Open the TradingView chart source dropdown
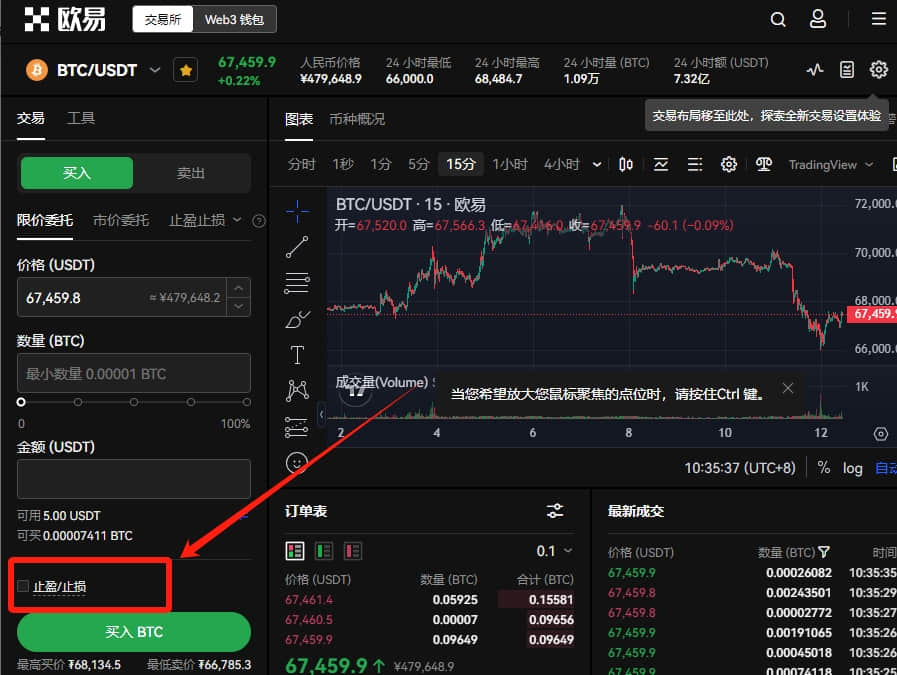The height and width of the screenshot is (675, 897). click(831, 165)
